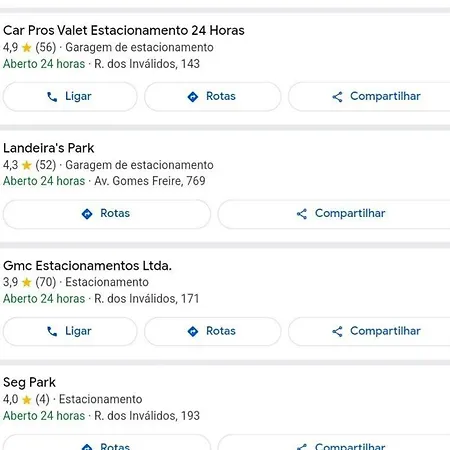Click Rotas button under Seg Park
Image resolution: width=450 pixels, height=450 pixels.
pyautogui.click(x=107, y=443)
